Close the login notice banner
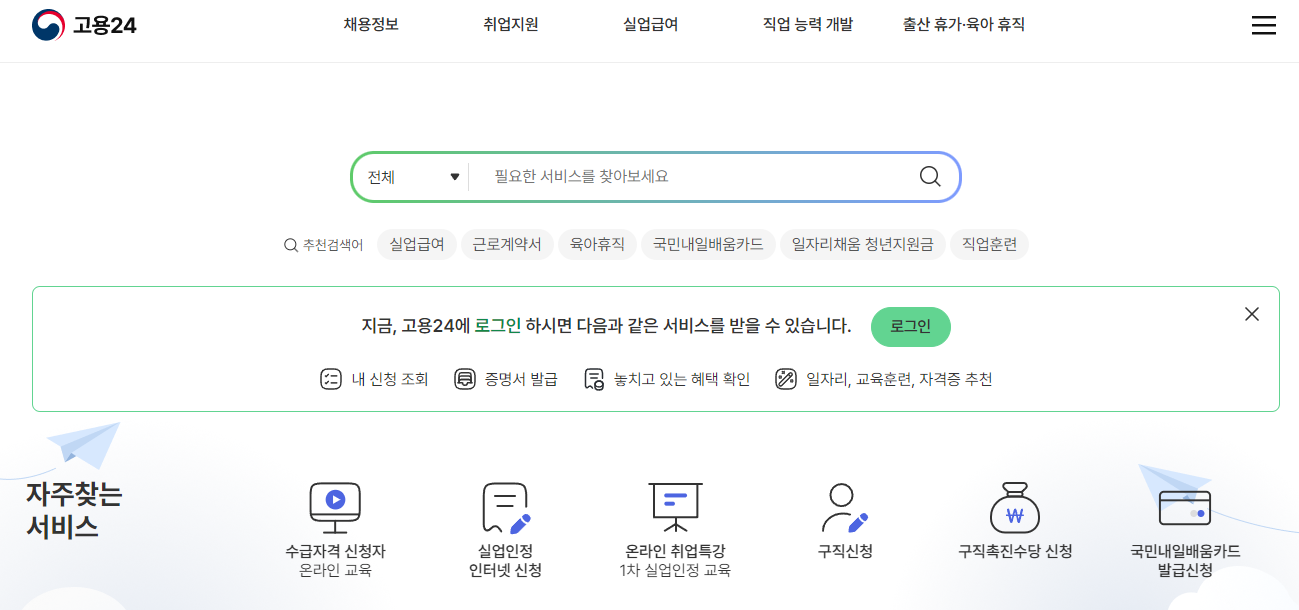 1251,314
